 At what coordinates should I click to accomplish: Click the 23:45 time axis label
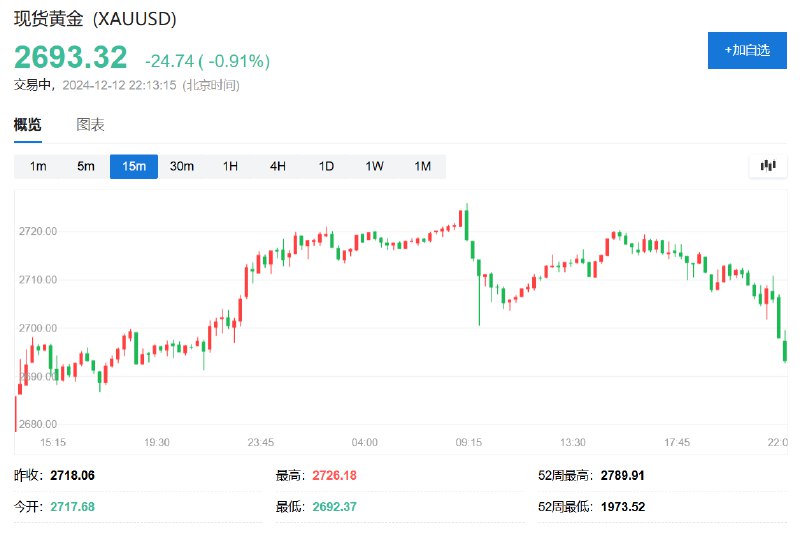[261, 442]
